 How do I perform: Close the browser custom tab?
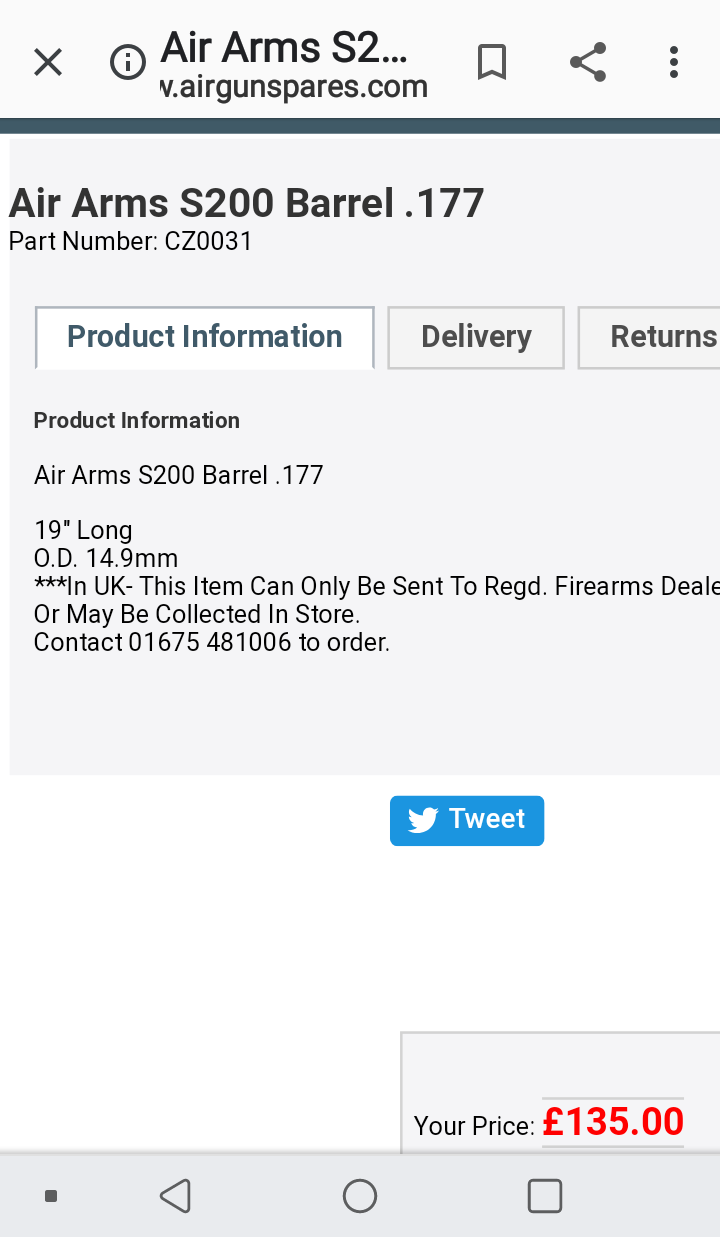point(48,63)
